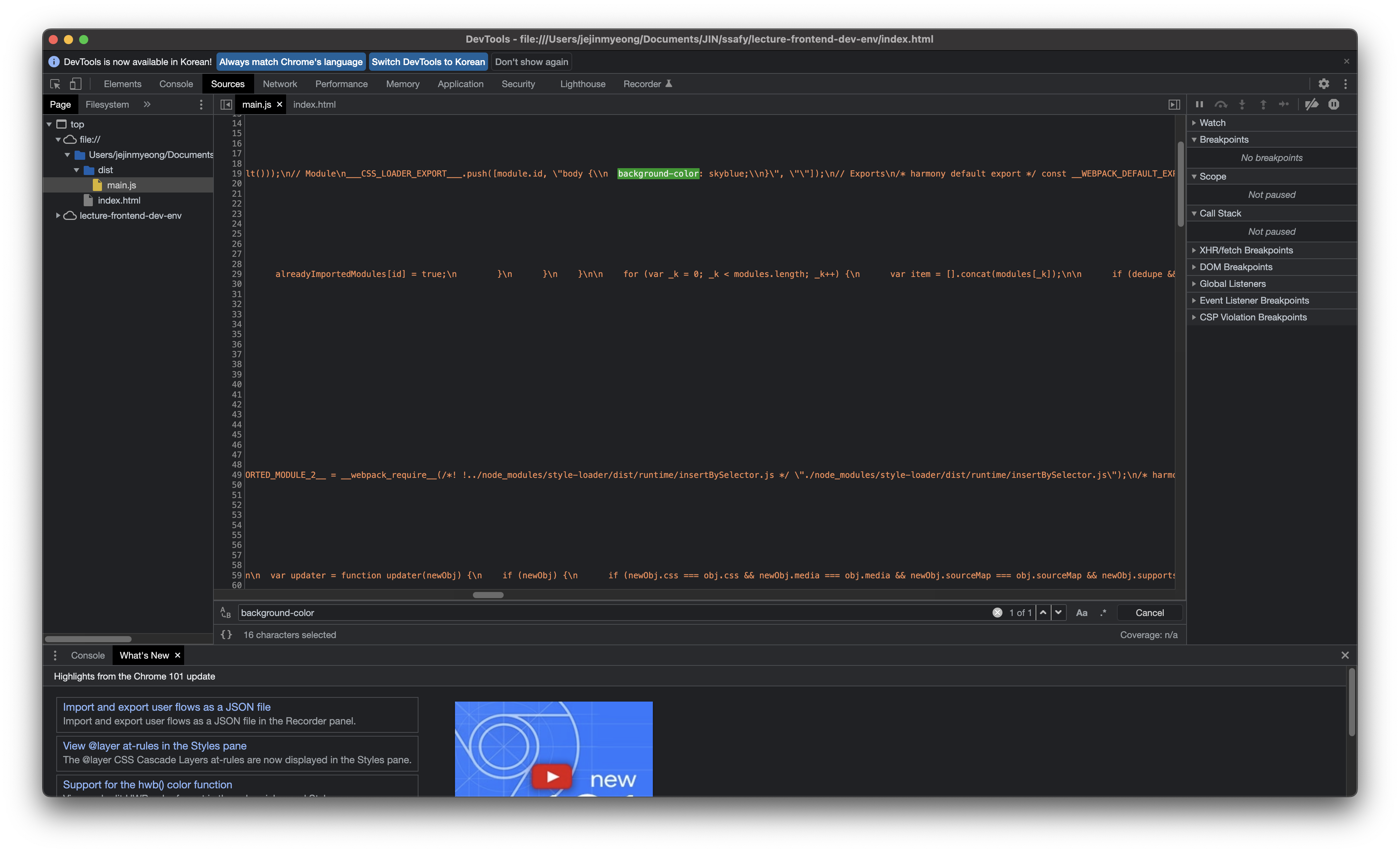Viewport: 1400px width, 853px height.
Task: Play the What's New video thumbnail
Action: tap(552, 776)
